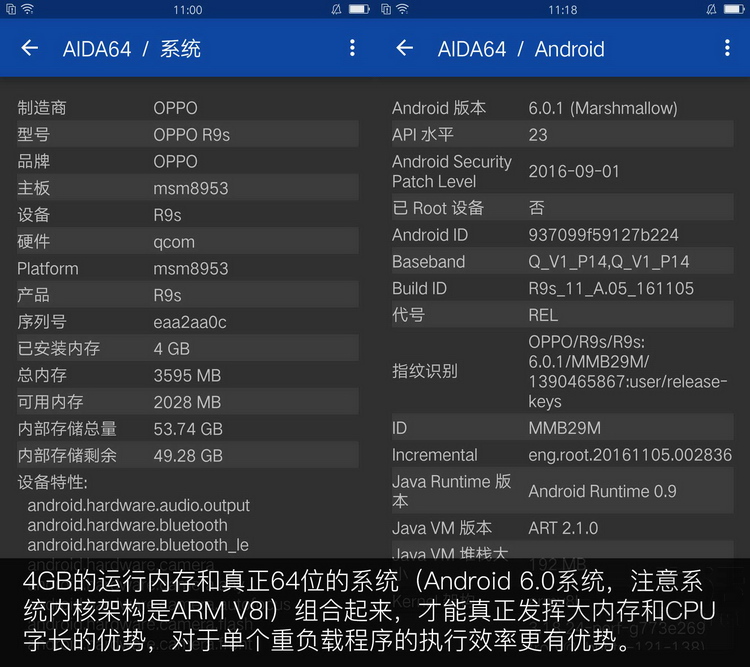Open the overflow menu in the Android screen
The height and width of the screenshot is (667, 750).
(728, 48)
